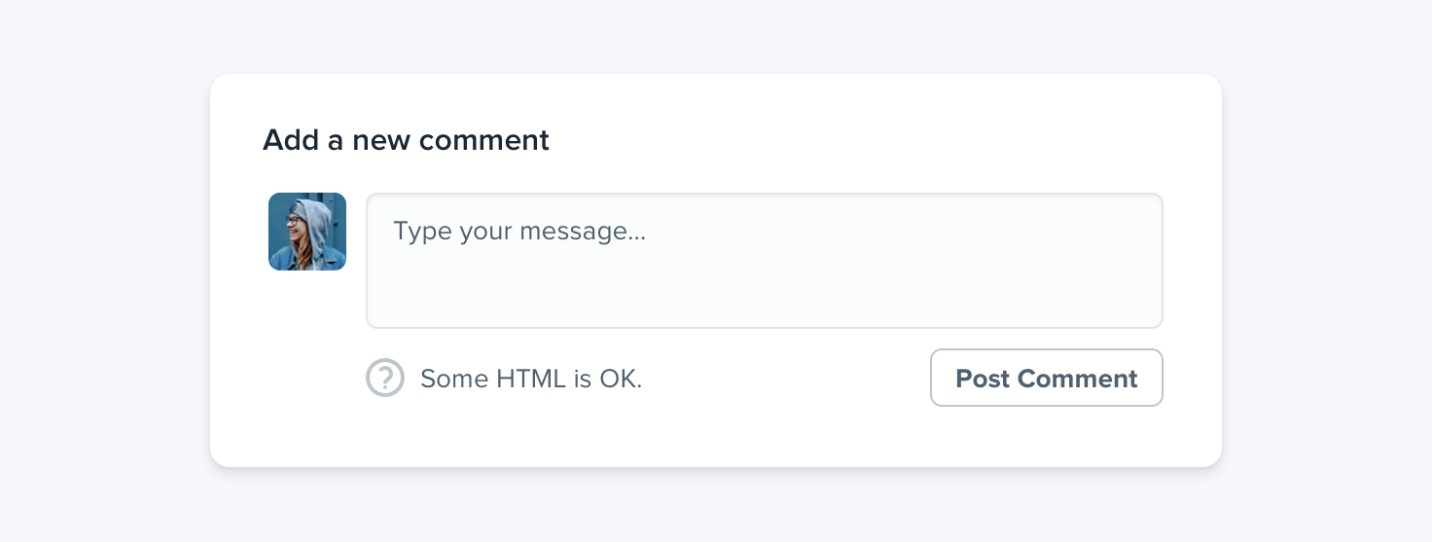Viewport: 1432px width, 542px height.
Task: Click the 'Type your message...' placeholder text
Action: pyautogui.click(x=519, y=232)
